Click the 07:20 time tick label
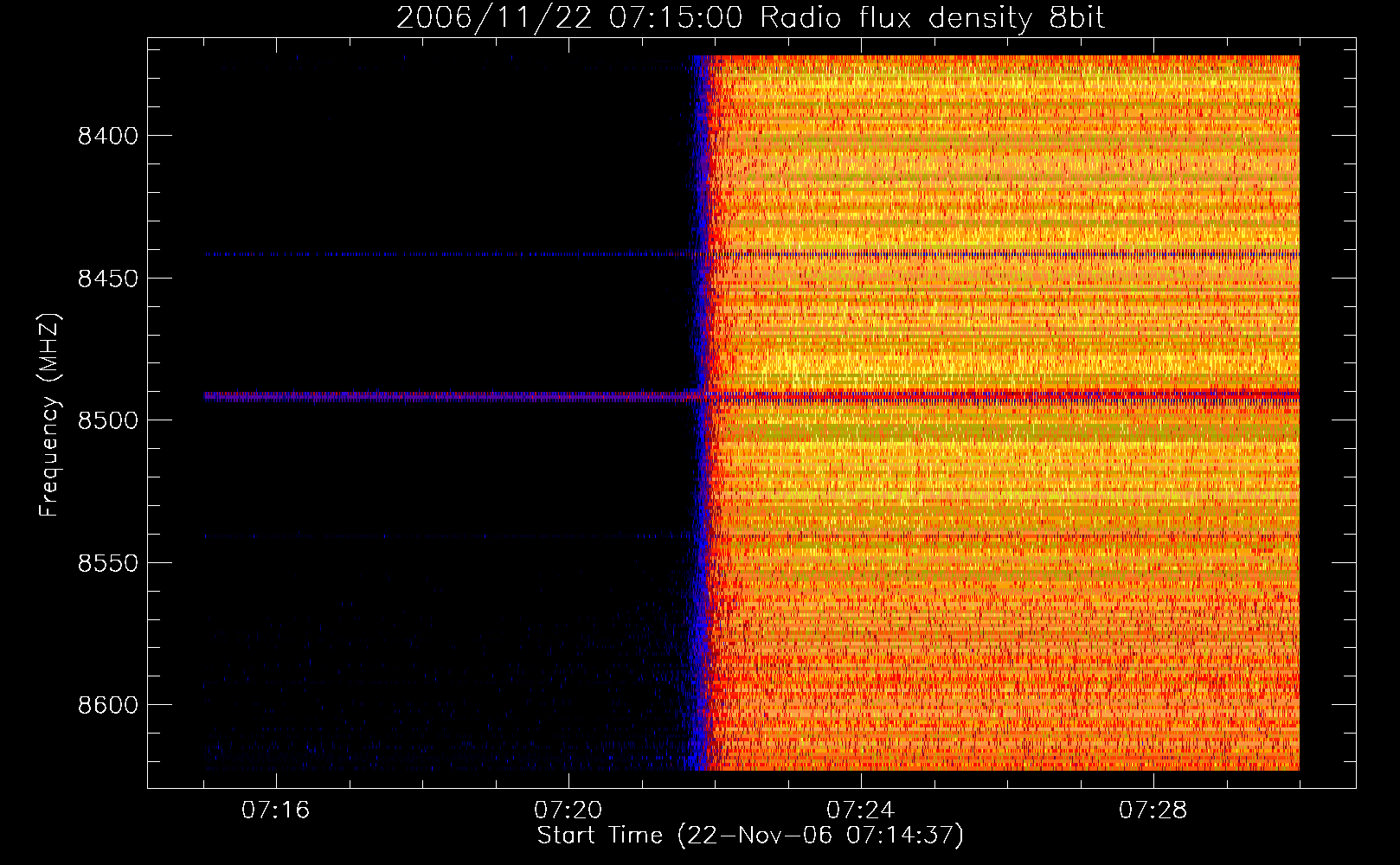 coord(568,811)
